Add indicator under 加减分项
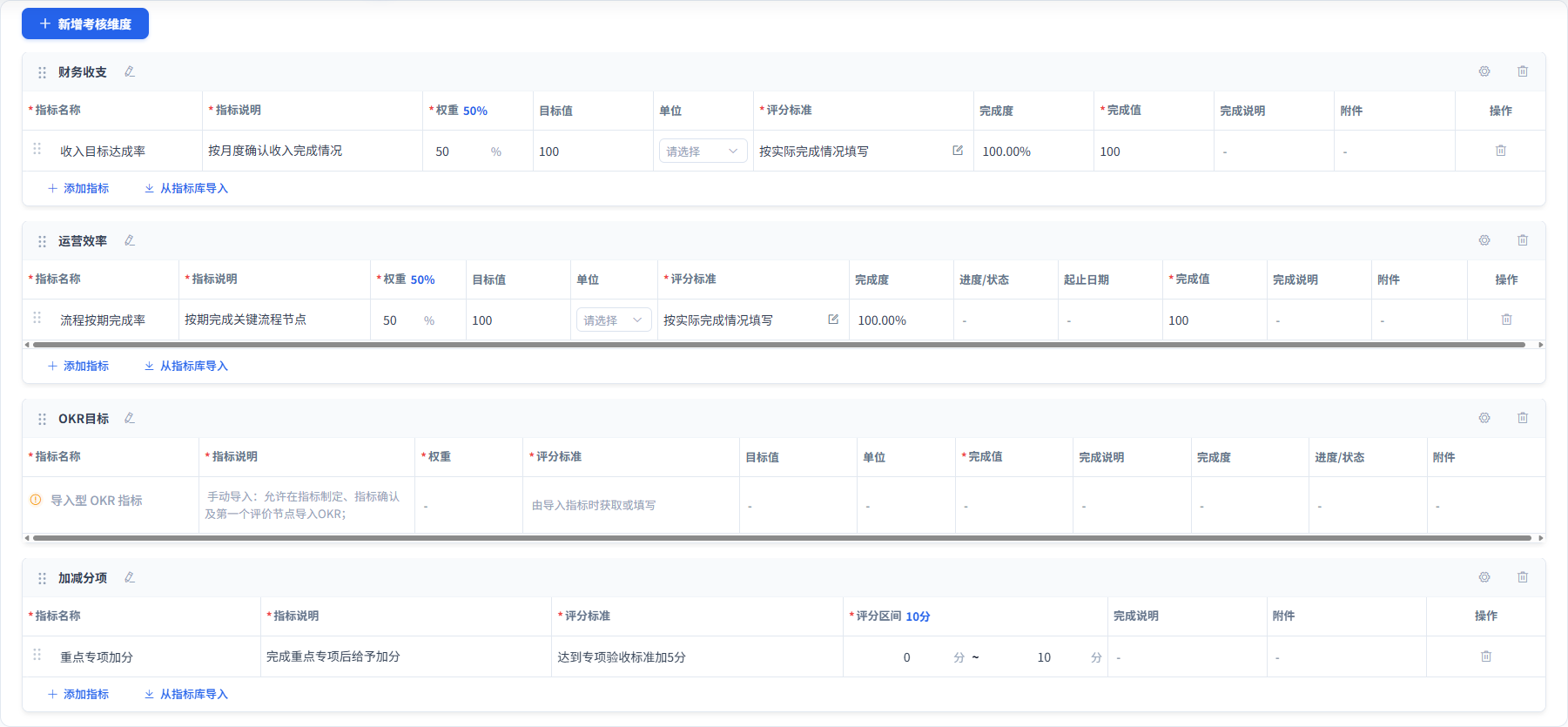Viewport: 1568px width, 727px height. (x=78, y=694)
